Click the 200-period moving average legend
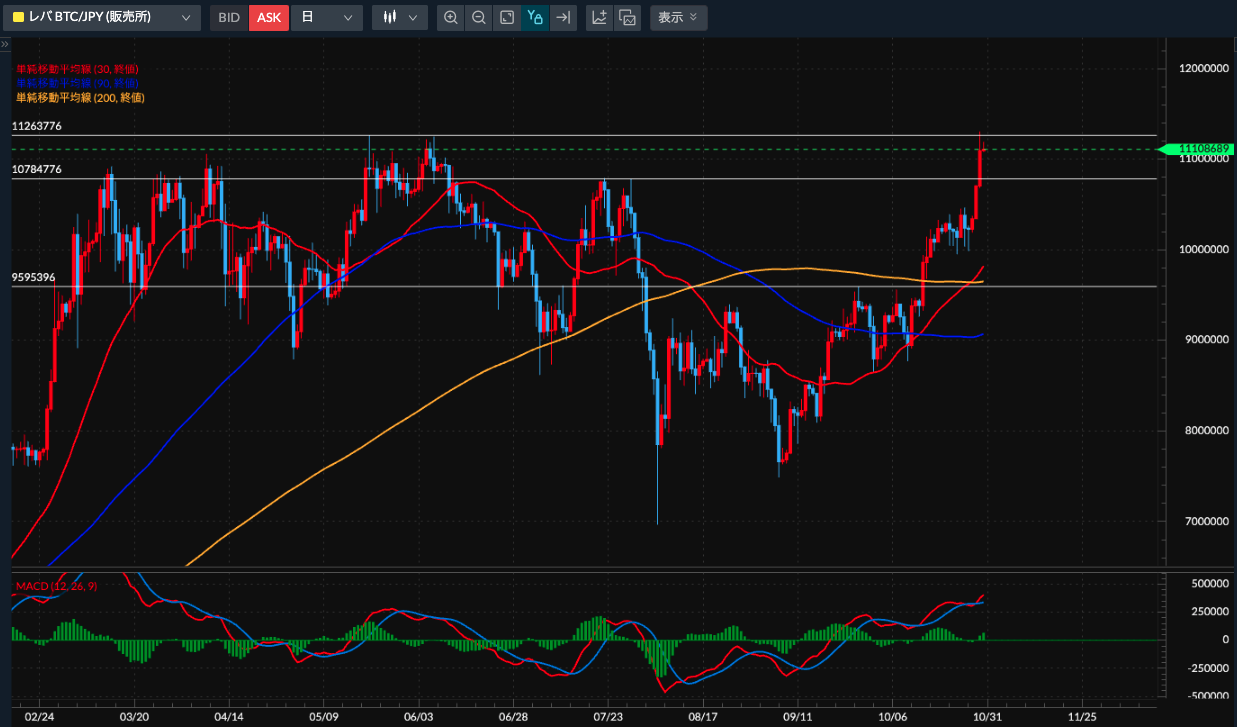Viewport: 1237px width, 727px height. tap(80, 97)
